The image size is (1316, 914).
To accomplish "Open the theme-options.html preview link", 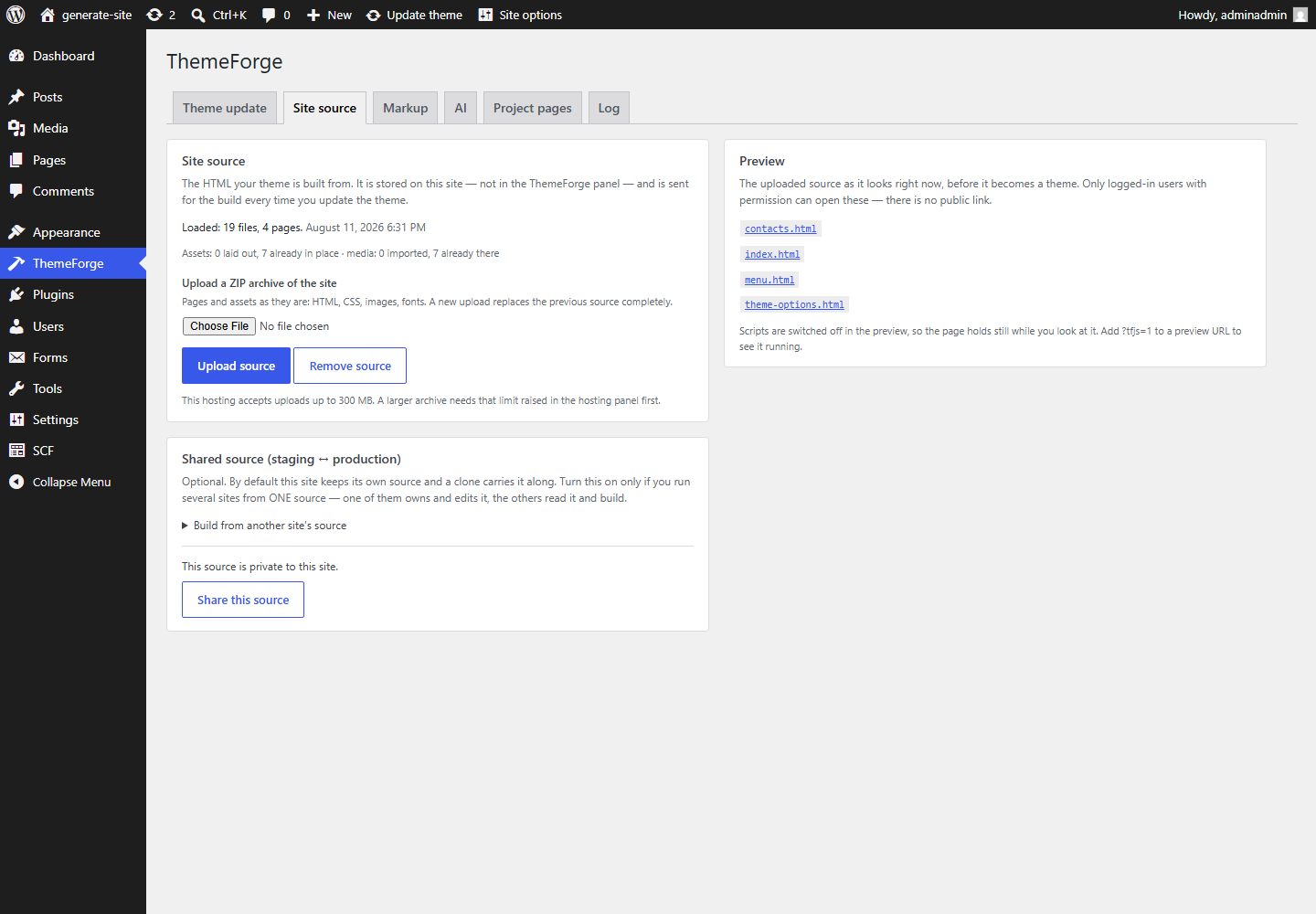I will point(794,304).
